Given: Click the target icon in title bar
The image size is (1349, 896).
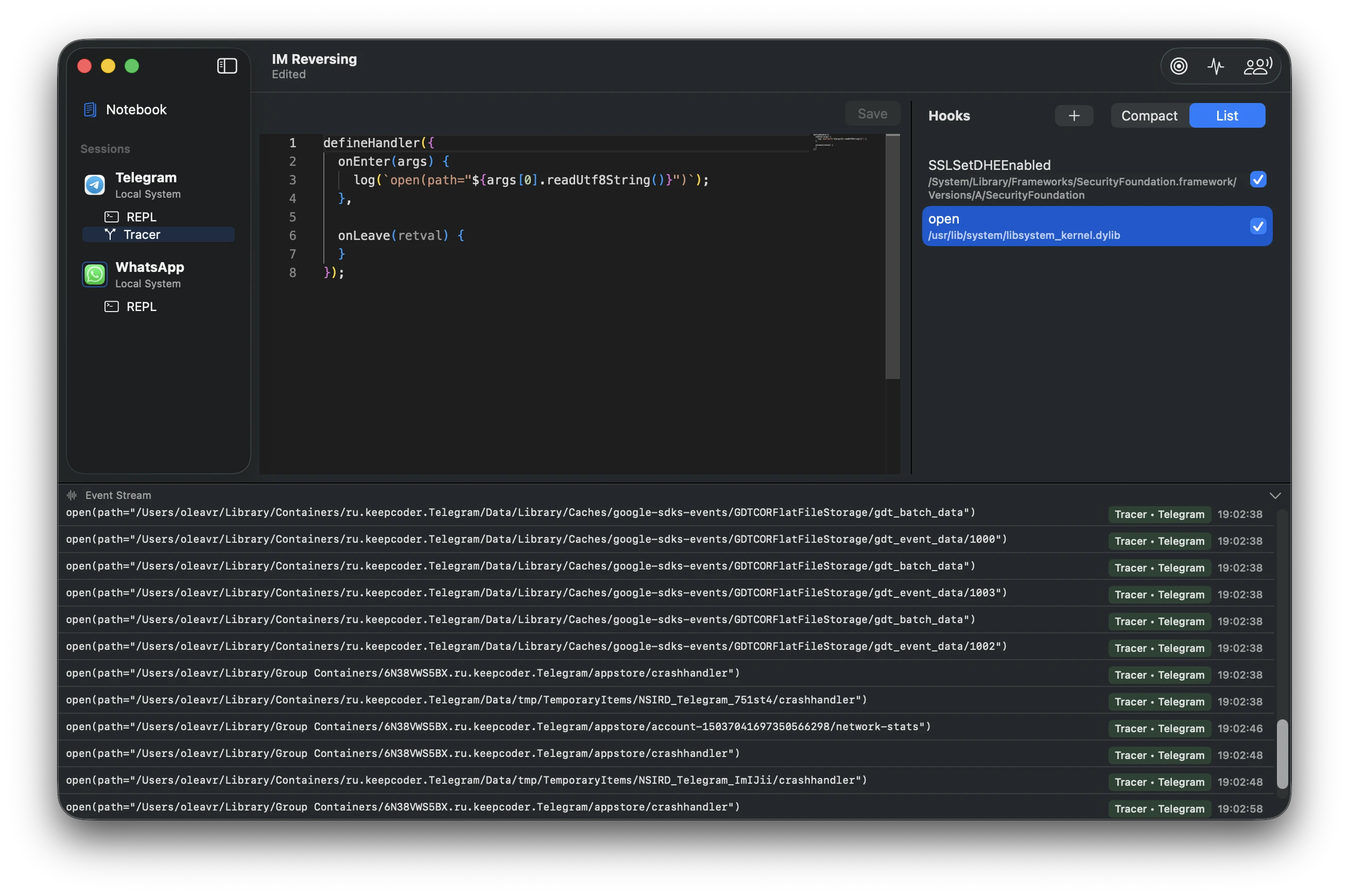Looking at the screenshot, I should [x=1178, y=66].
